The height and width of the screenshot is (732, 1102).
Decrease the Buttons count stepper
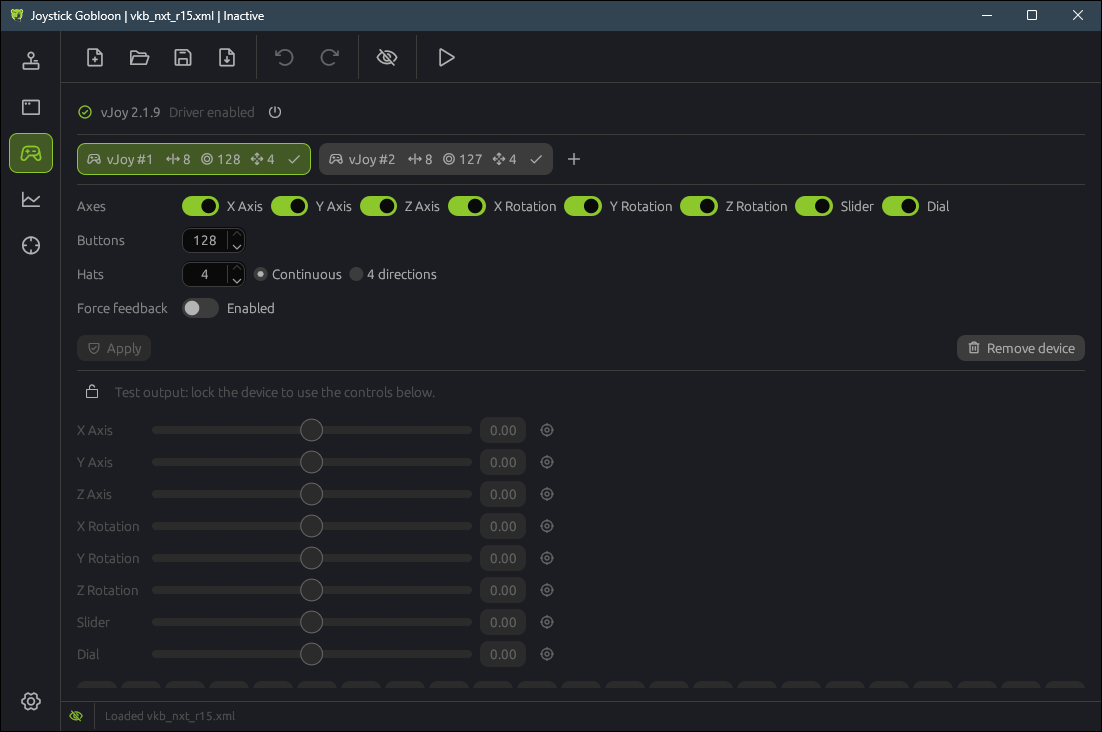237,246
